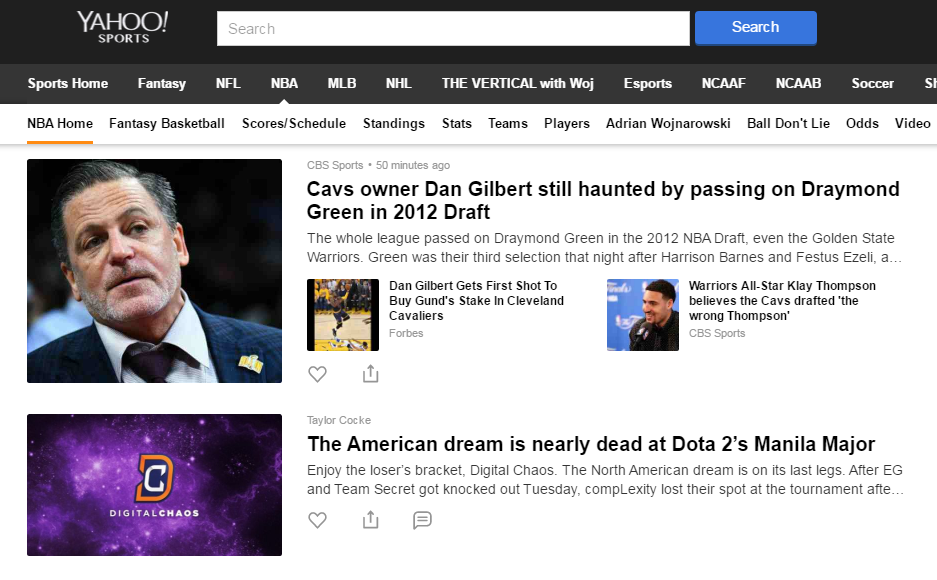Screen dimensions: 937x580
Task: Open the Standings tab
Action: click(394, 123)
